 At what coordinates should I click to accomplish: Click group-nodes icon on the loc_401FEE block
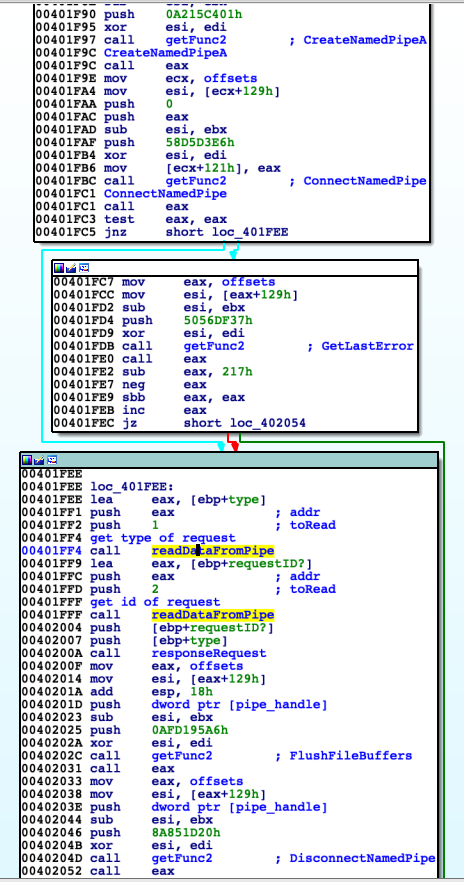52,460
